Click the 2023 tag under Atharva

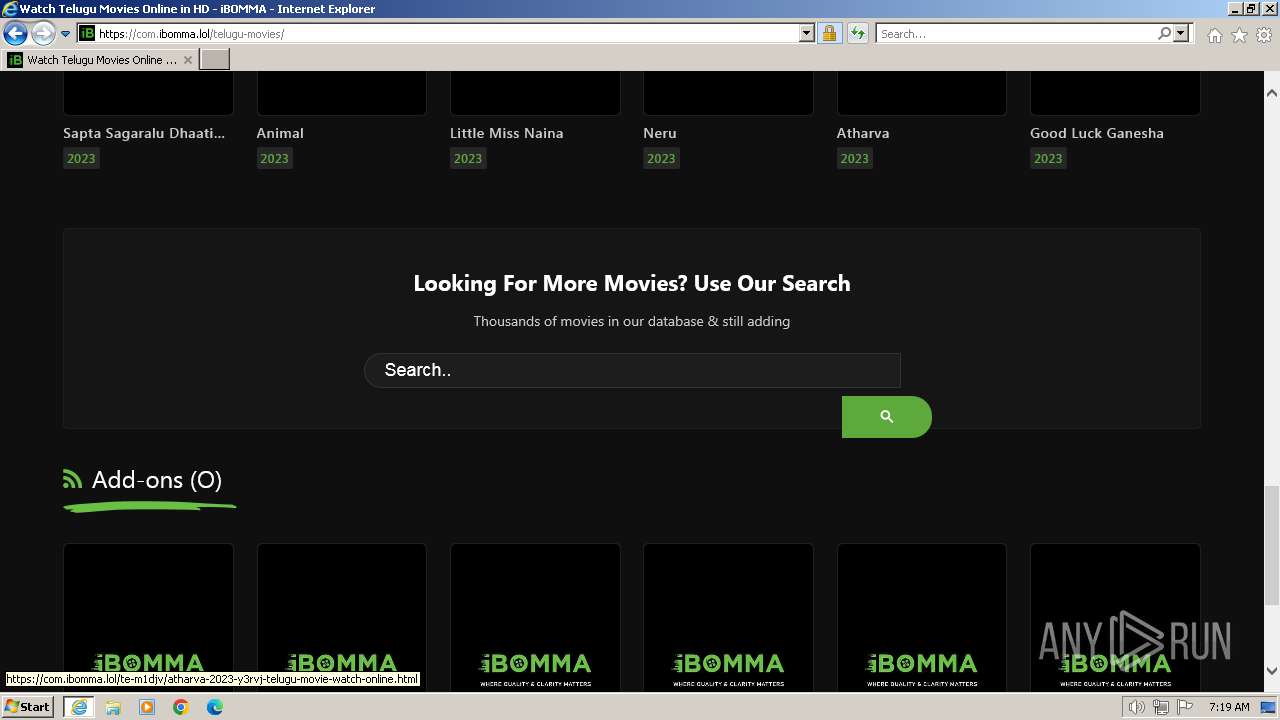(x=855, y=158)
